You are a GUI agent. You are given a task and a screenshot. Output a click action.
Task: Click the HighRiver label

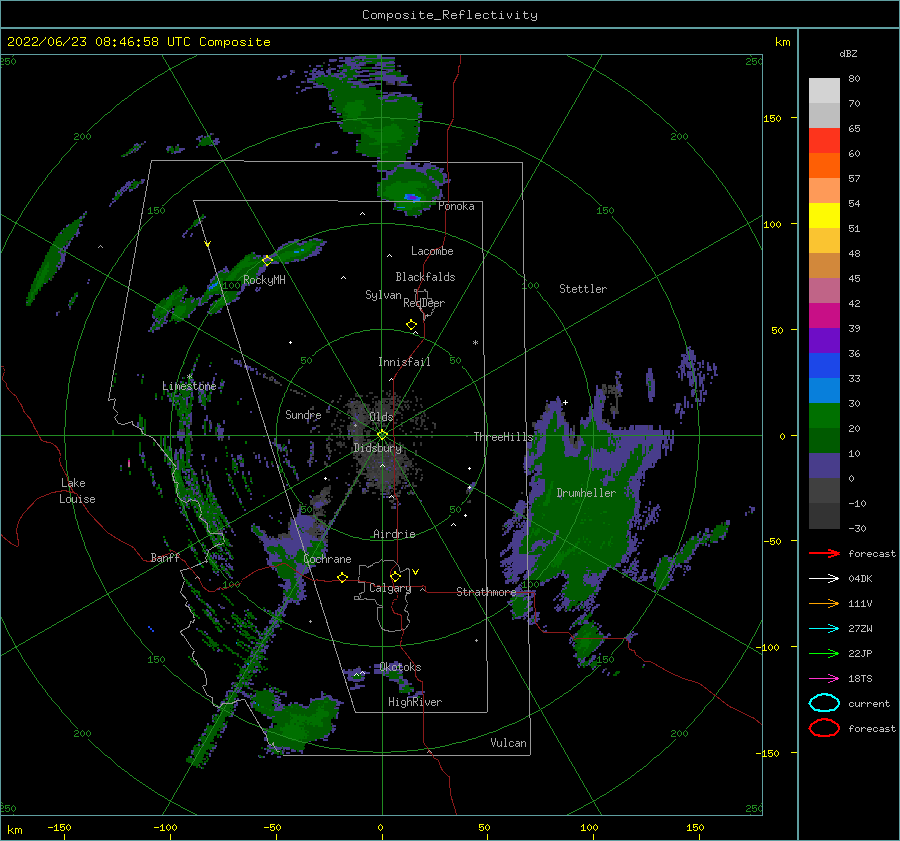[x=415, y=702]
